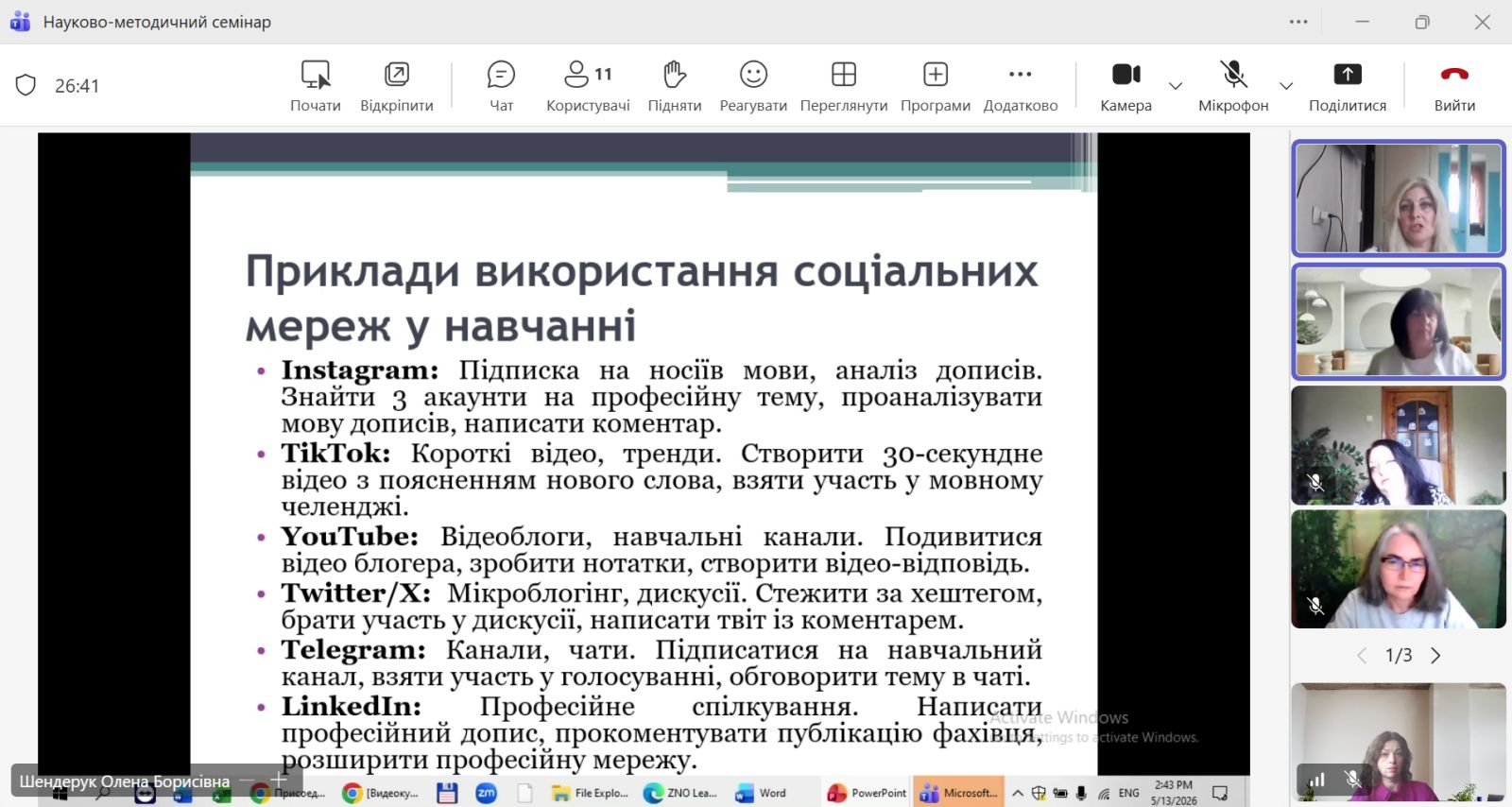This screenshot has height=807, width=1512.
Task: Click the Twitter/X: bullet heading on the slide
Action: click(355, 593)
